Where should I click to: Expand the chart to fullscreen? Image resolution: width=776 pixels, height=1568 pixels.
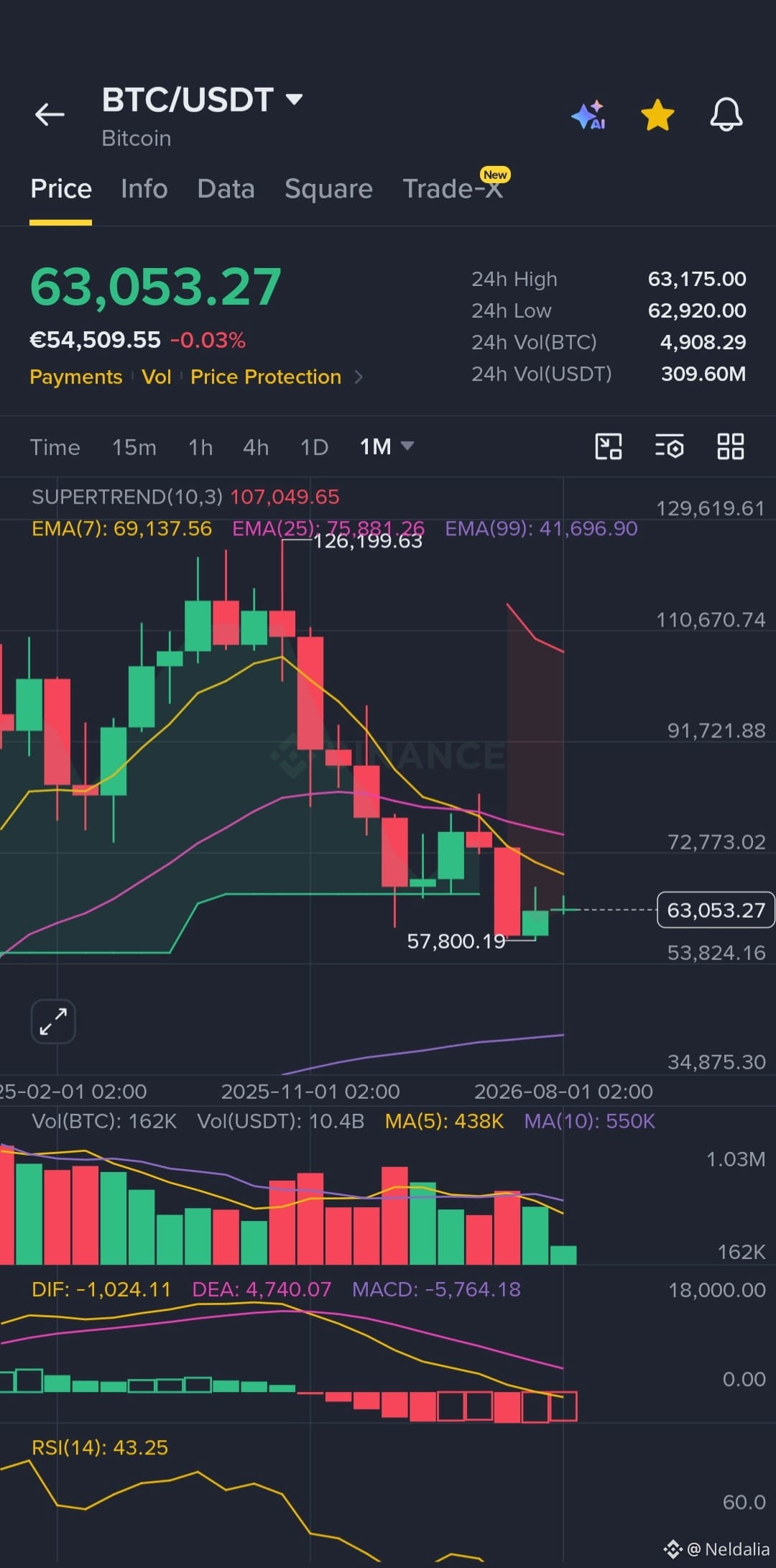pyautogui.click(x=53, y=1021)
